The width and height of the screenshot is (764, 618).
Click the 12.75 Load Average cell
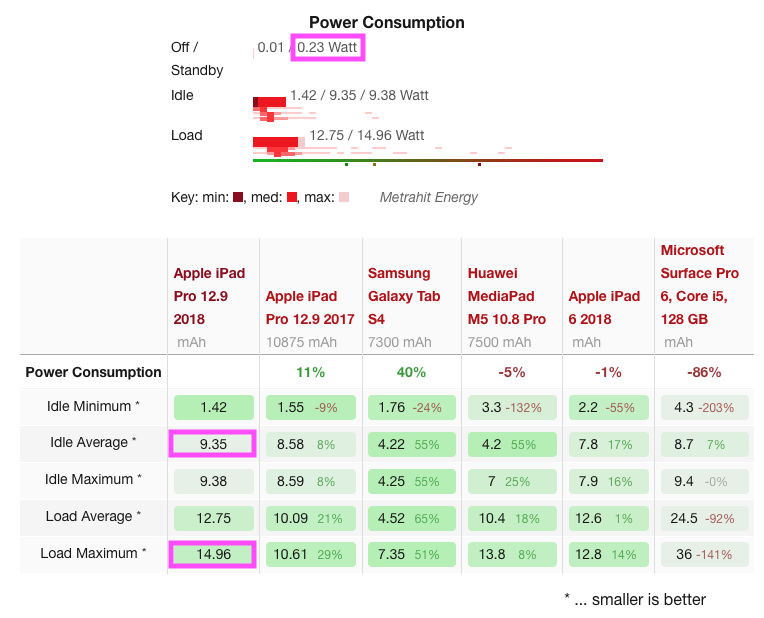[x=213, y=518]
